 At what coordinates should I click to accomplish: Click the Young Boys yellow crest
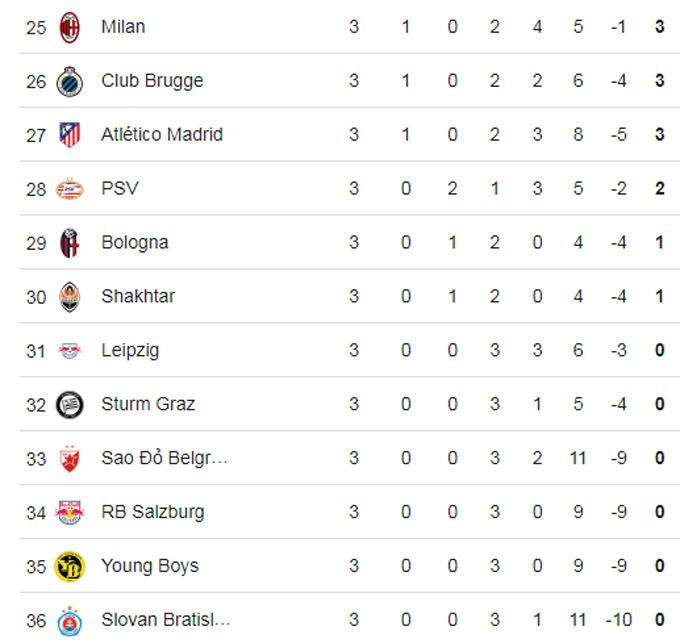pyautogui.click(x=69, y=567)
